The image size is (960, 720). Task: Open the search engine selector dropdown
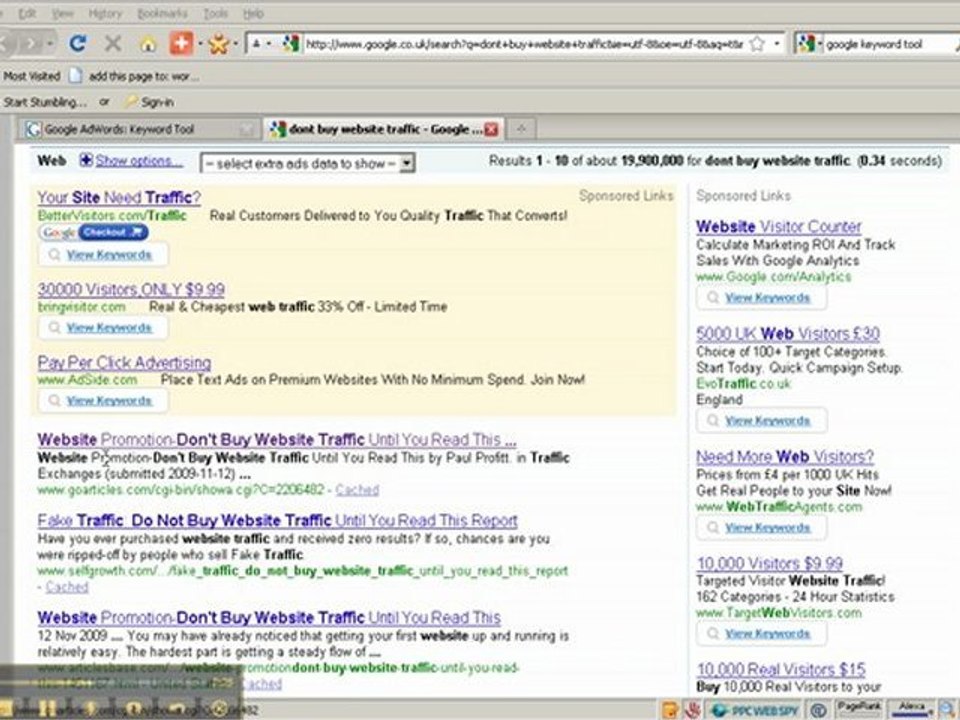(x=819, y=43)
